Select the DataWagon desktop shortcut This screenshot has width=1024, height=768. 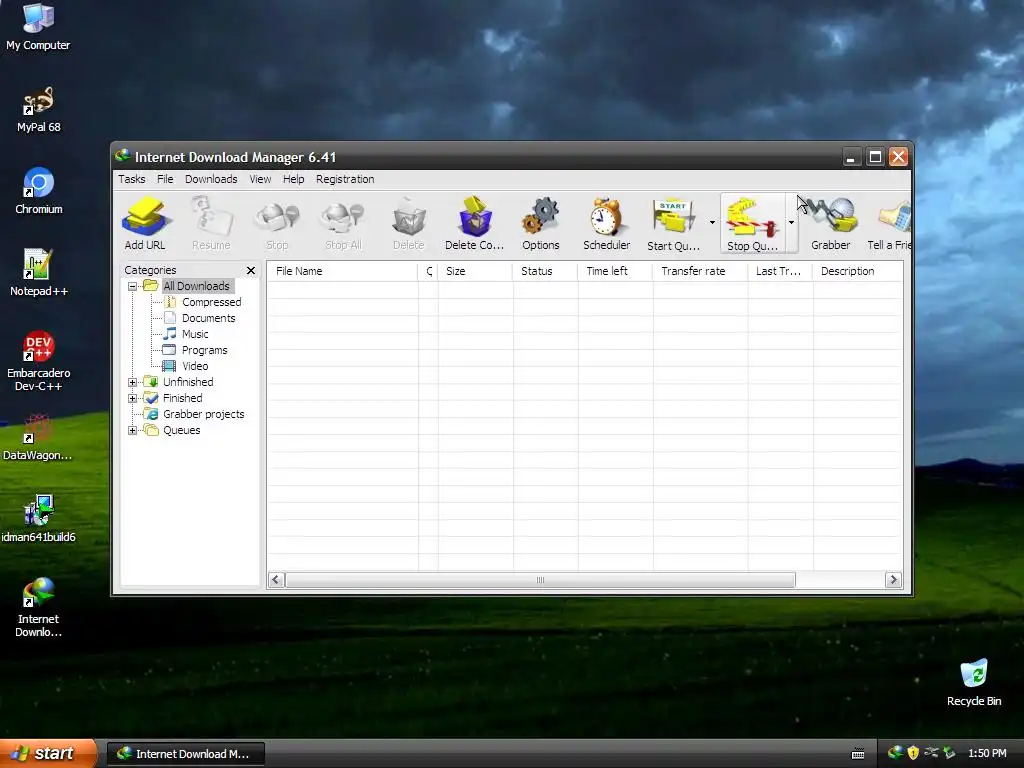(38, 438)
